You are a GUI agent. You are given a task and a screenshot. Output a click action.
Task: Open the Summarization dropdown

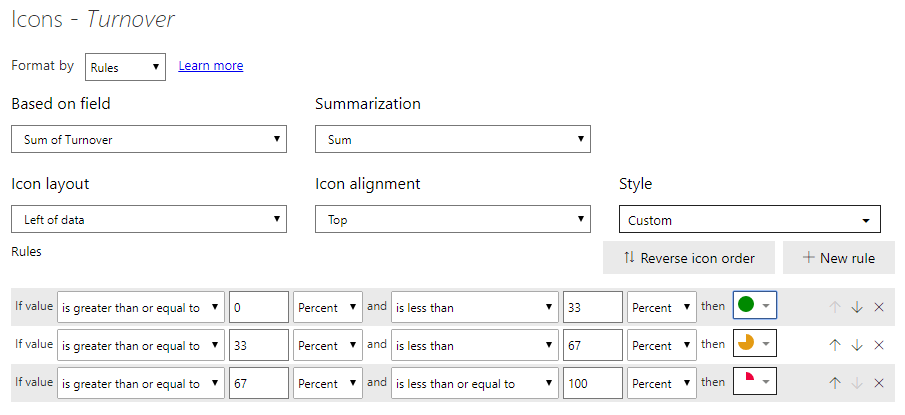click(x=452, y=139)
